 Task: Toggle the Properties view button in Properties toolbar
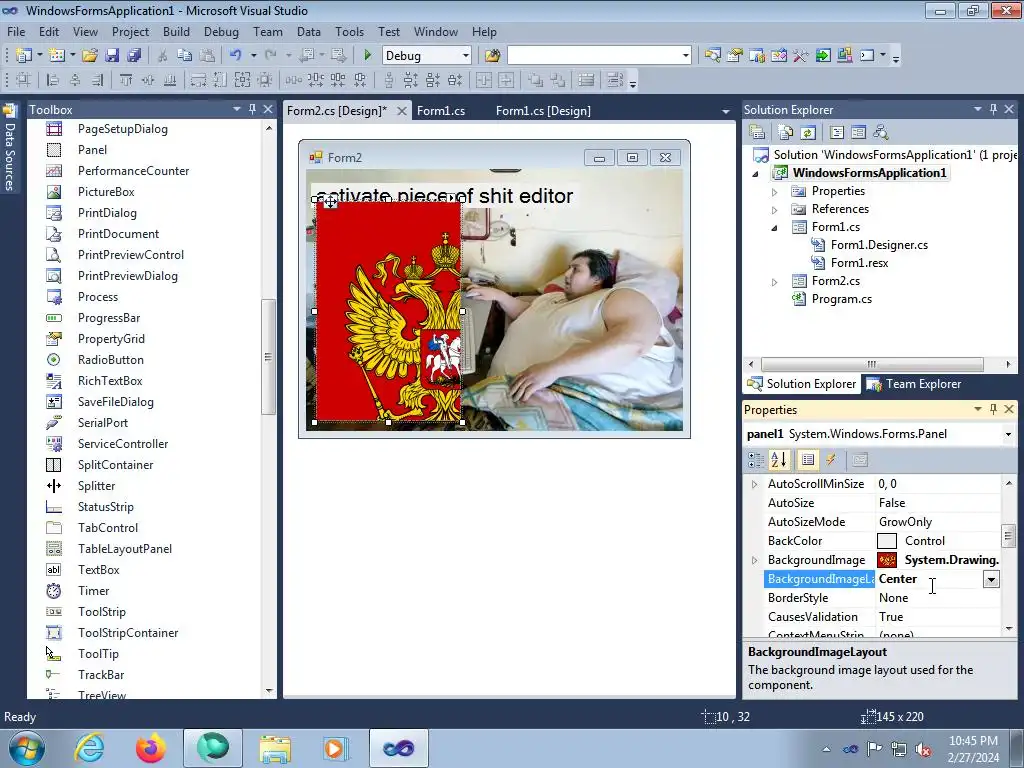tap(807, 460)
